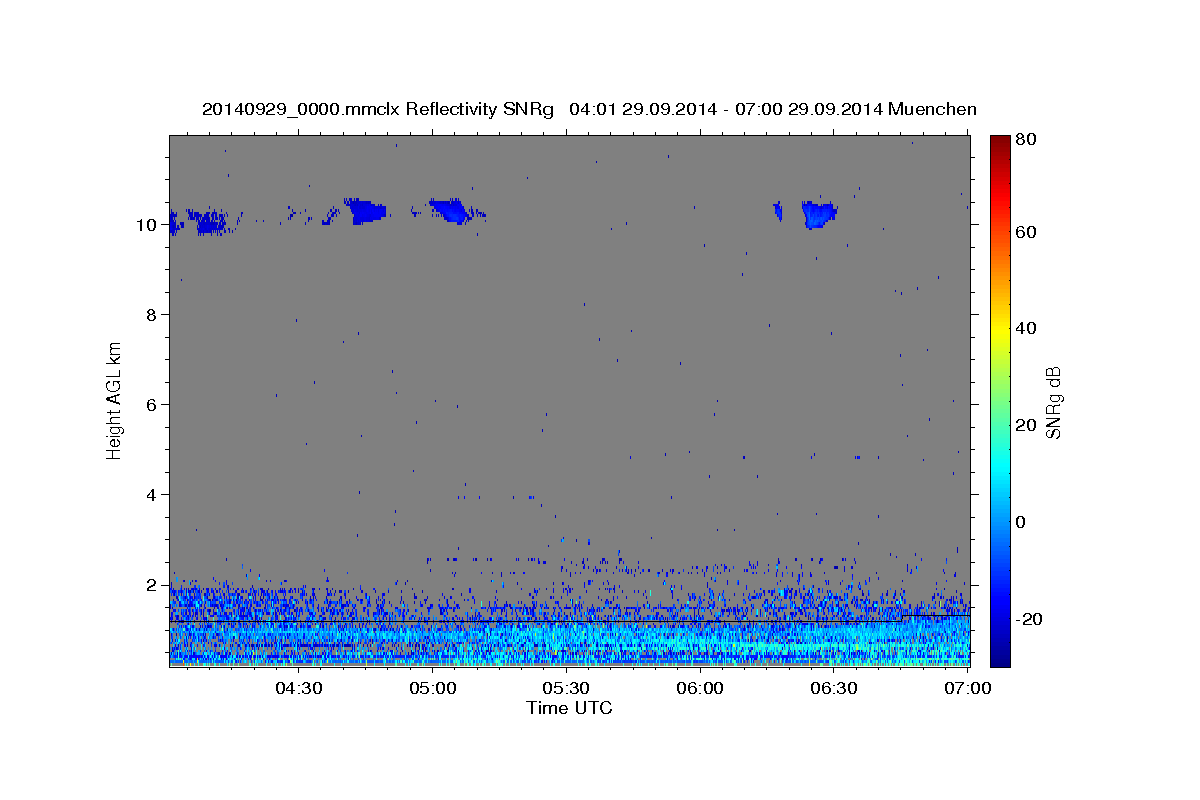Click the height axis label 2
The height and width of the screenshot is (800, 1200).
point(149,585)
